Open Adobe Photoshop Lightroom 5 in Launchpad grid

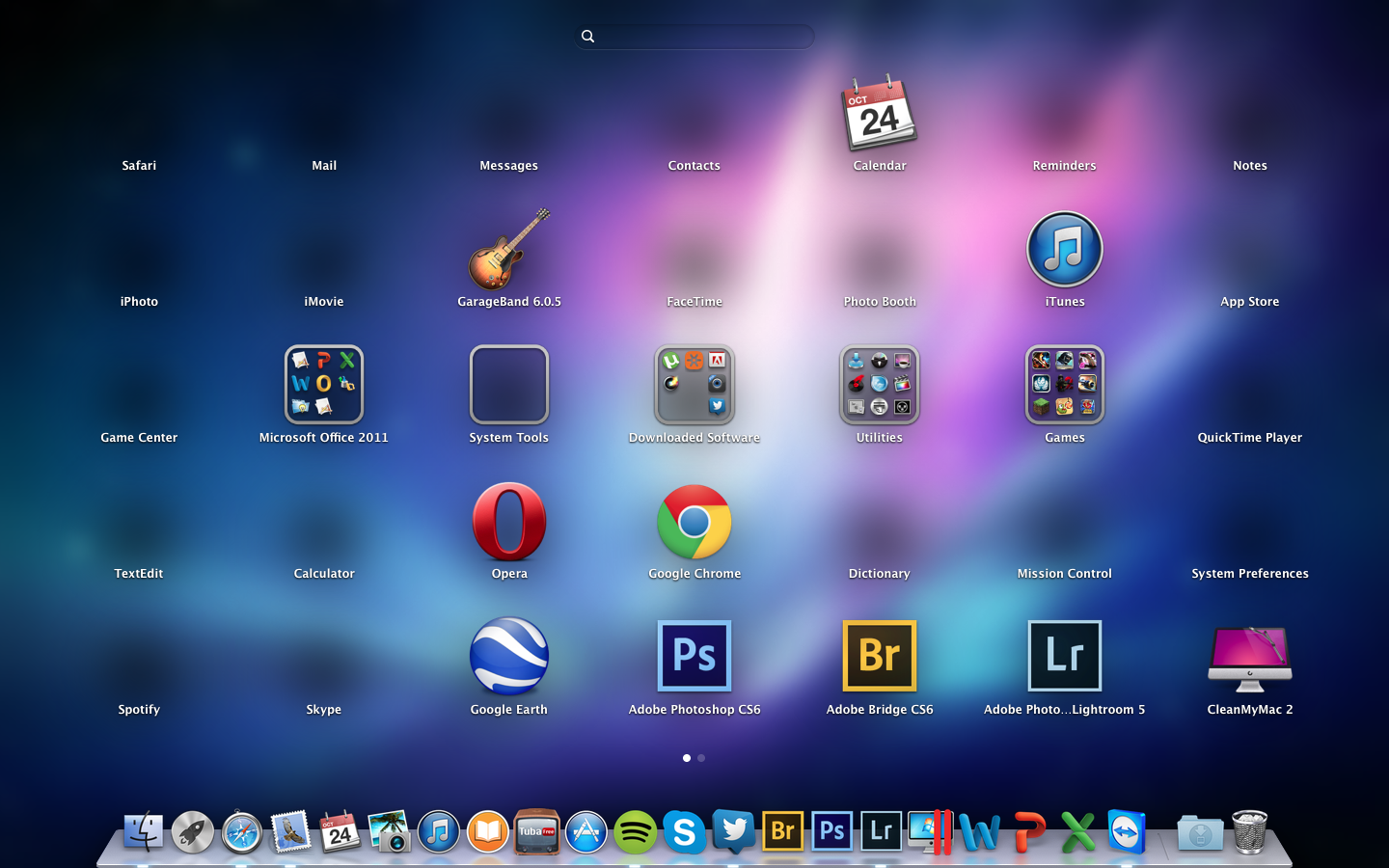(1064, 657)
